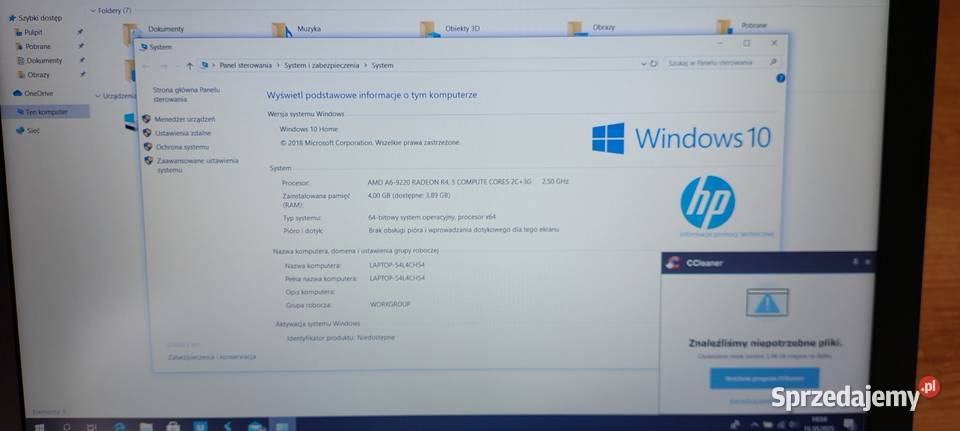
Task: Collapse the Foldery (7) group
Action: point(91,10)
